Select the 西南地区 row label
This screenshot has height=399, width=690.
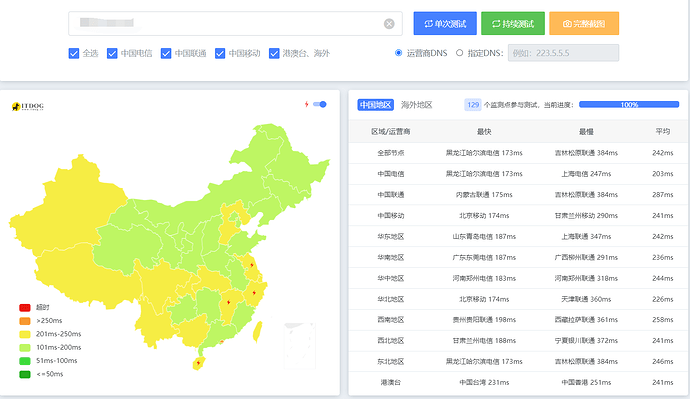(391, 320)
